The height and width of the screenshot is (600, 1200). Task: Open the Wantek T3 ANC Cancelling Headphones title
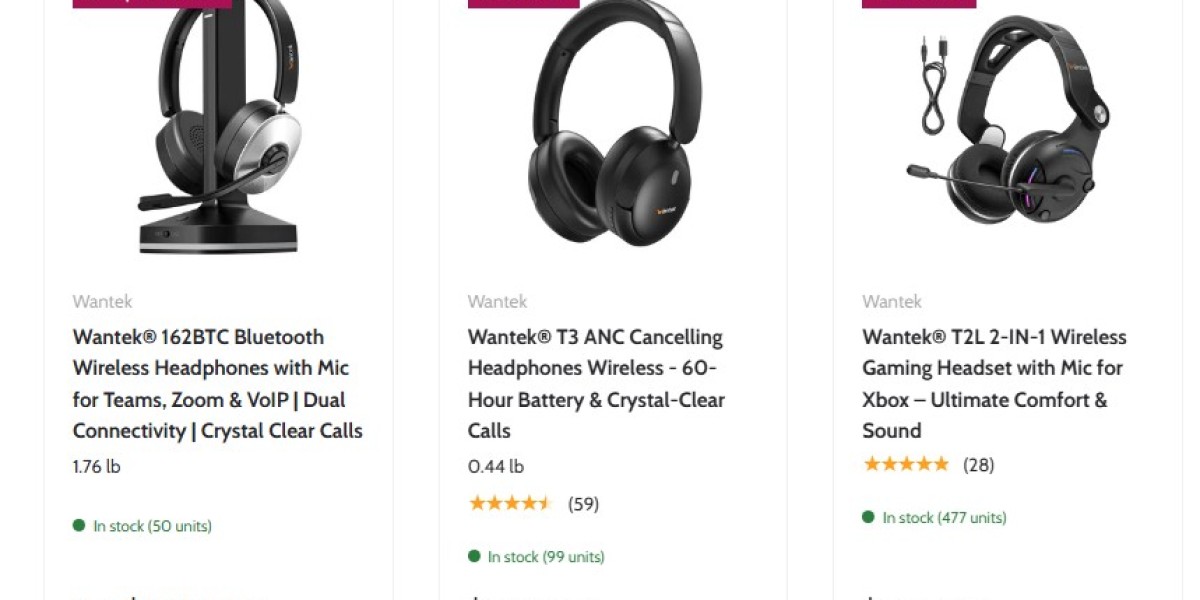[x=596, y=384]
